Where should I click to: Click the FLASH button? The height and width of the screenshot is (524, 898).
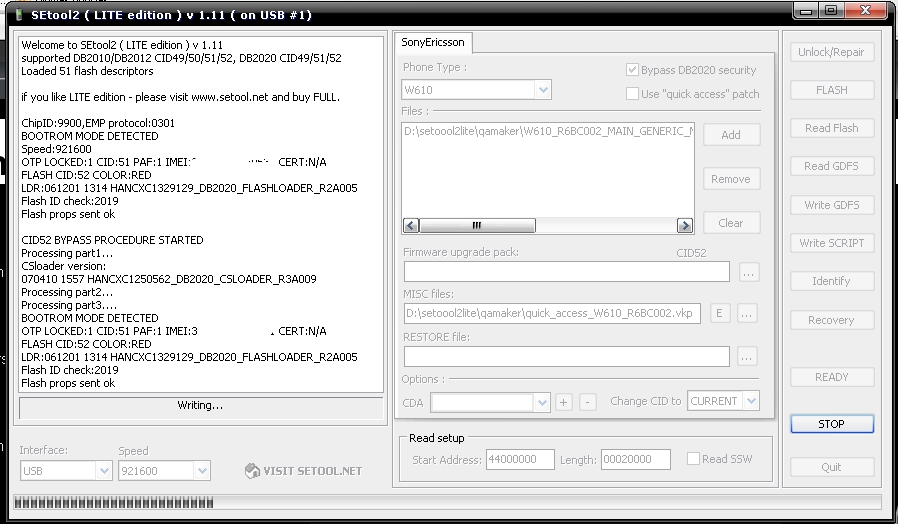(x=832, y=90)
